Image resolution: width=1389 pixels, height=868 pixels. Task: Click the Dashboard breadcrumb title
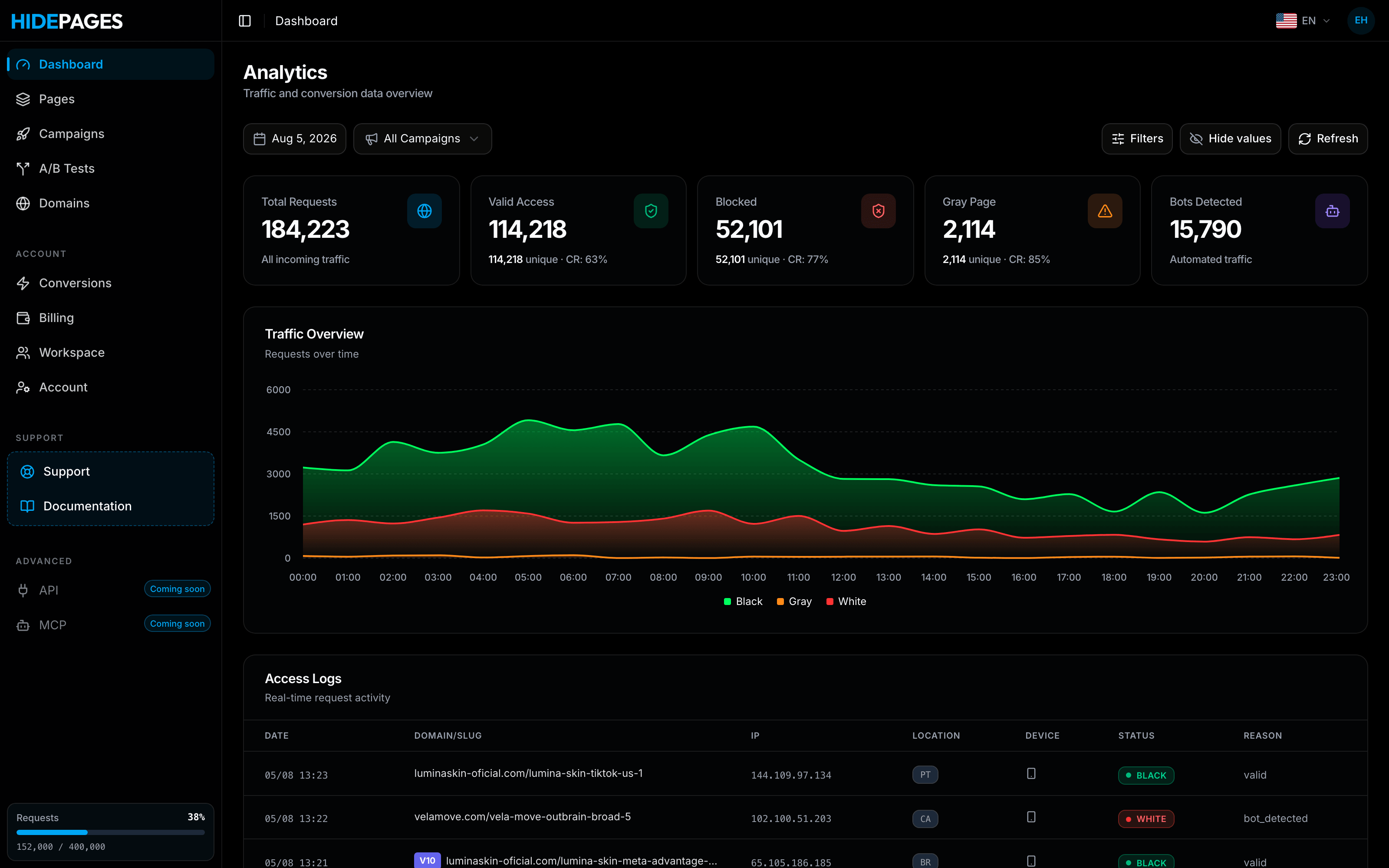306,21
